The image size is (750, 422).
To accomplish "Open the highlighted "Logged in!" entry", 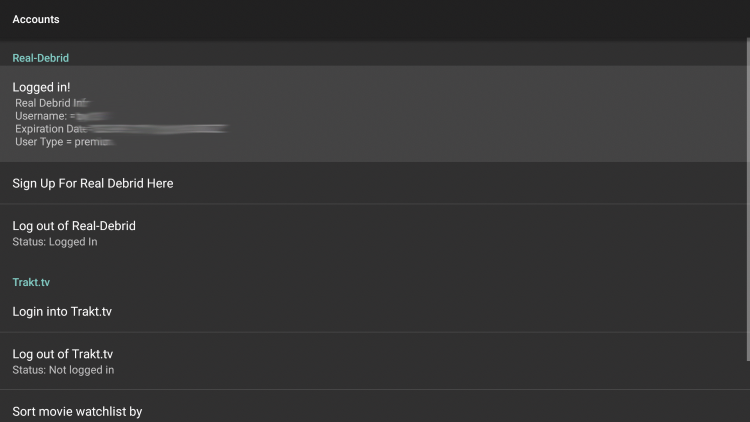I will pos(373,114).
